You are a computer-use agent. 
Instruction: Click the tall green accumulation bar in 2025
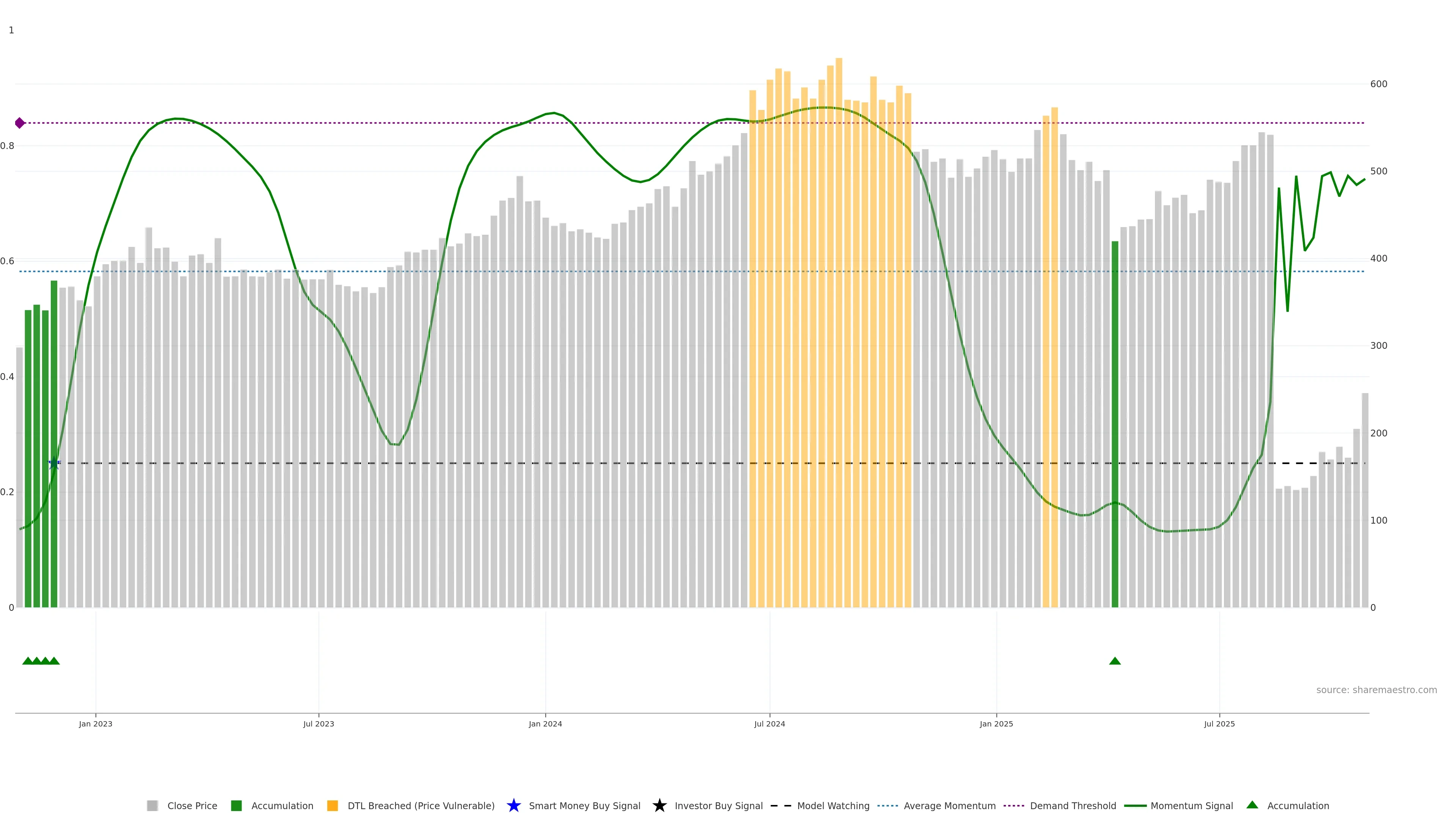tap(1115, 424)
